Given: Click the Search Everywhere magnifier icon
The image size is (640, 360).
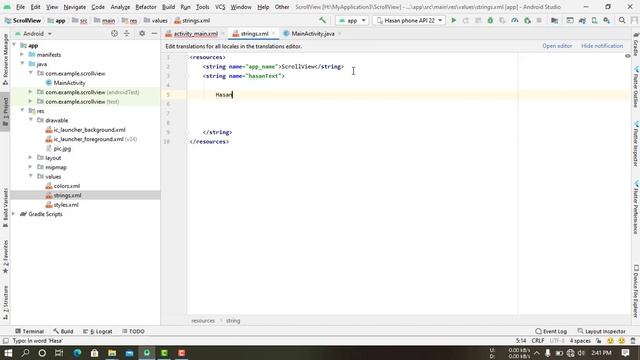Looking at the screenshot, I should (x=622, y=20).
